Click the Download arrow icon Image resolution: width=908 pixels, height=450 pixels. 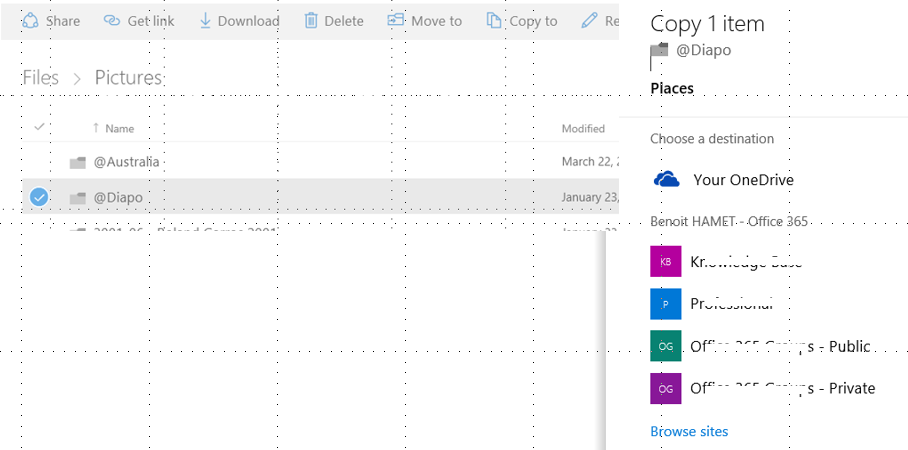(x=205, y=20)
